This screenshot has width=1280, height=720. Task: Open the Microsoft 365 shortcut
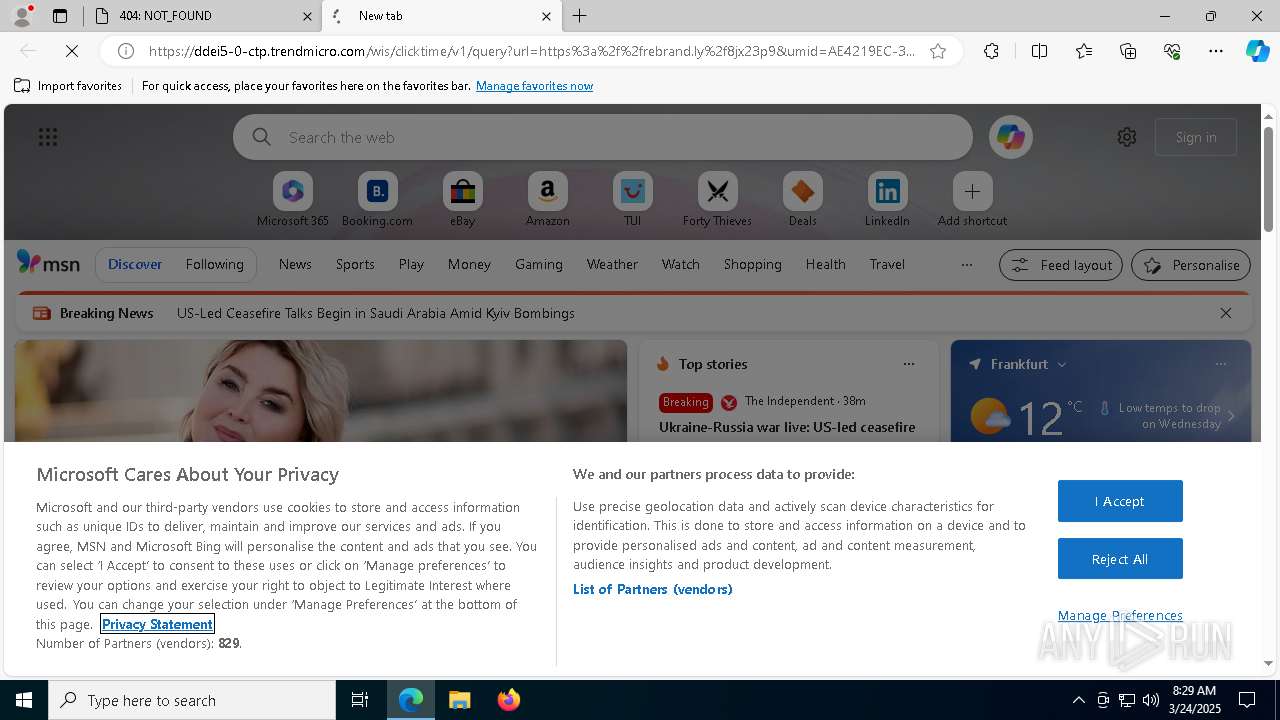[293, 200]
